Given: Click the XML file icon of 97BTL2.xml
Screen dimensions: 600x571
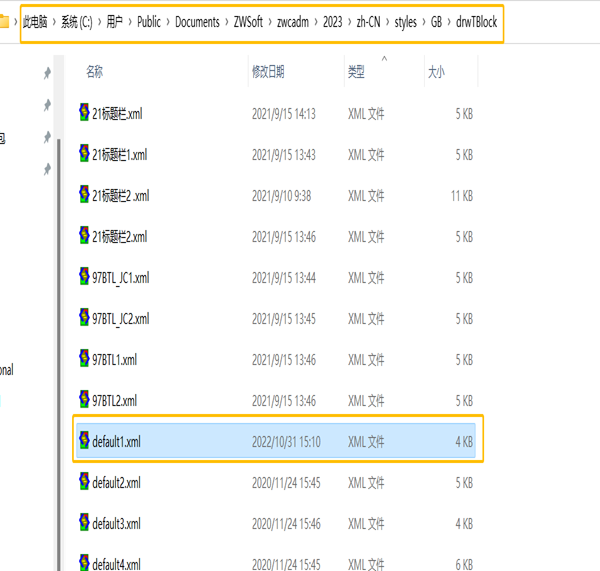Looking at the screenshot, I should point(84,399).
